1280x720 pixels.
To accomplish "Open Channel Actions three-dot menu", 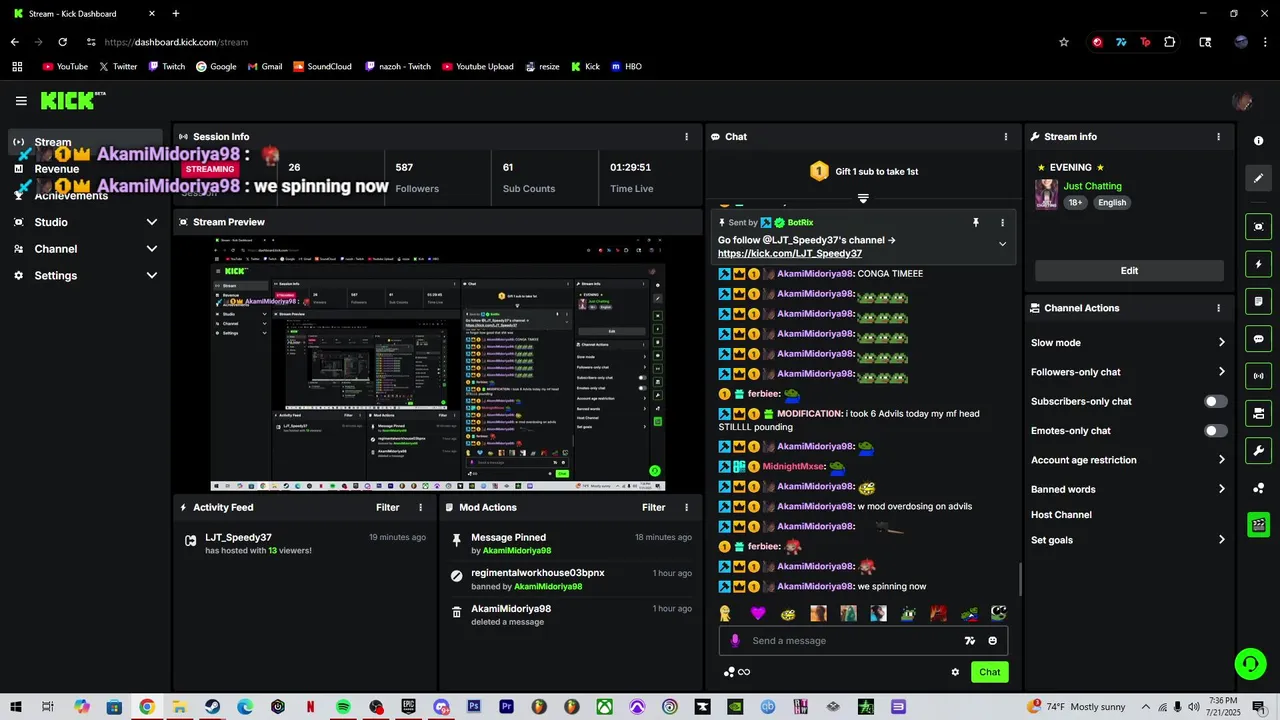I will pyautogui.click(x=1218, y=308).
